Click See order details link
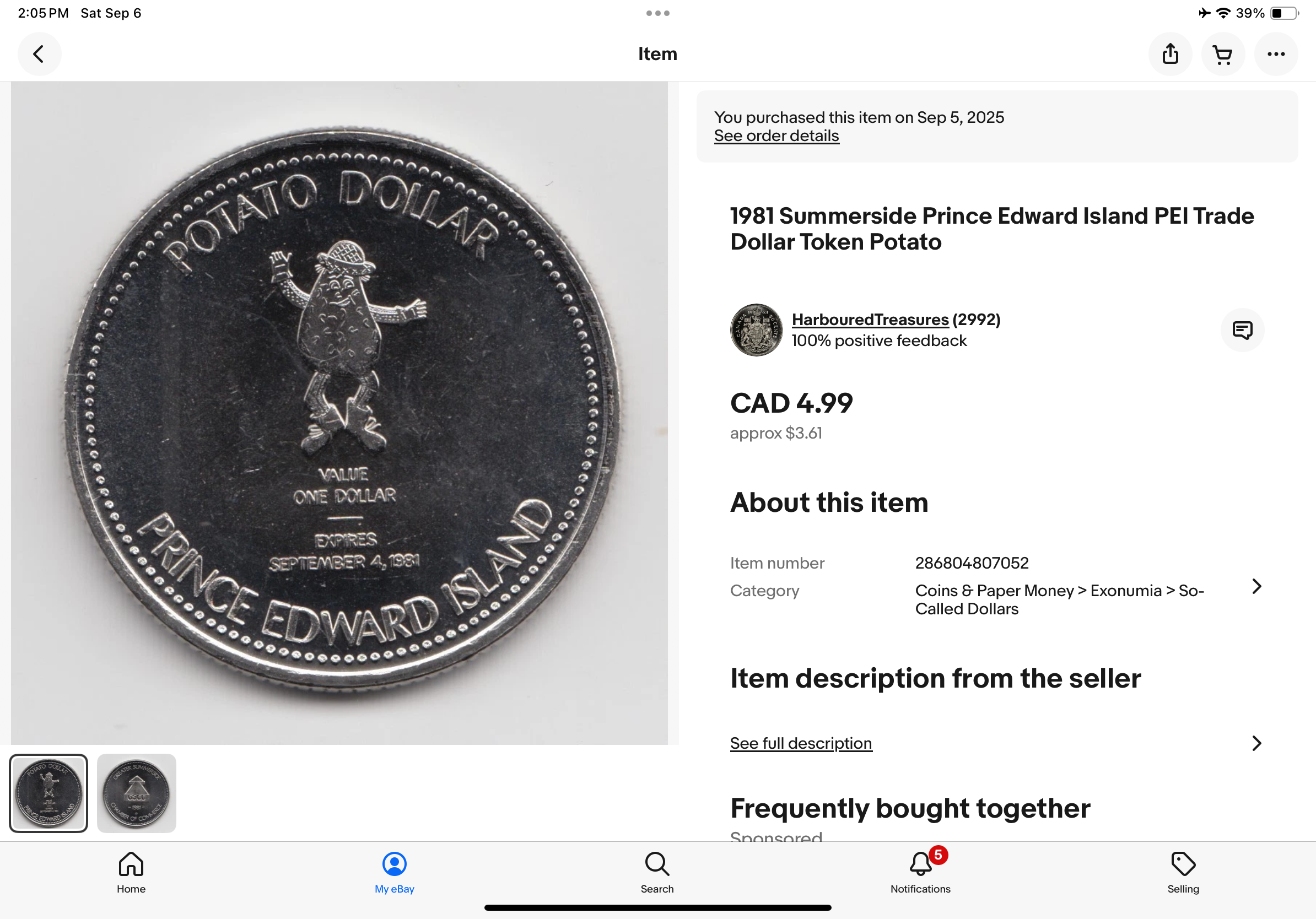 (x=776, y=136)
